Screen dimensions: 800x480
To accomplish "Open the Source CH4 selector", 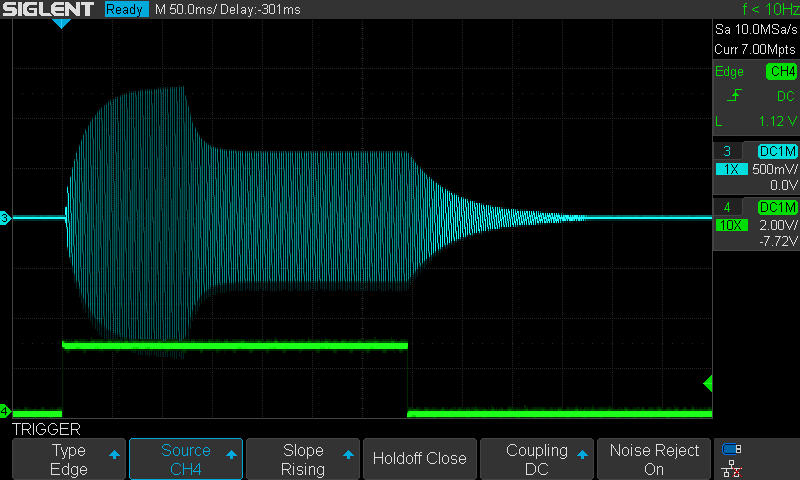I will 186,459.
